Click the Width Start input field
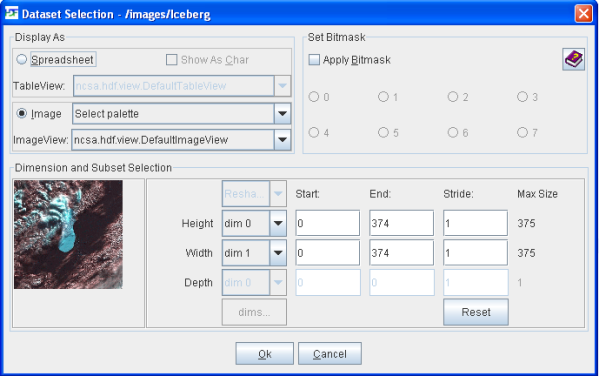 pyautogui.click(x=328, y=253)
